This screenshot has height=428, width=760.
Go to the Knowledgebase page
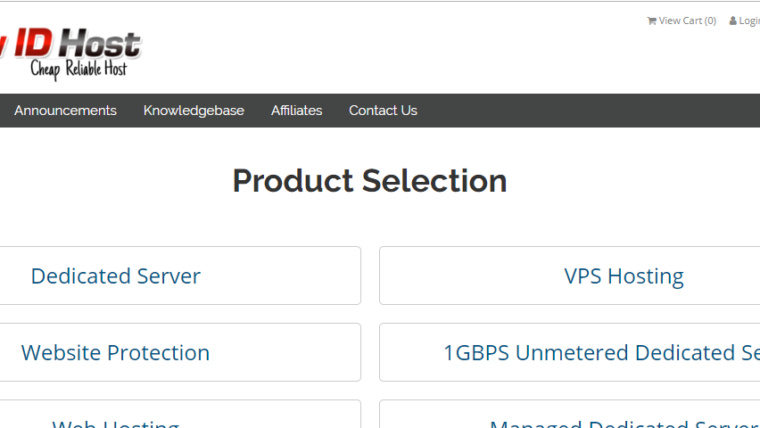pyautogui.click(x=193, y=111)
